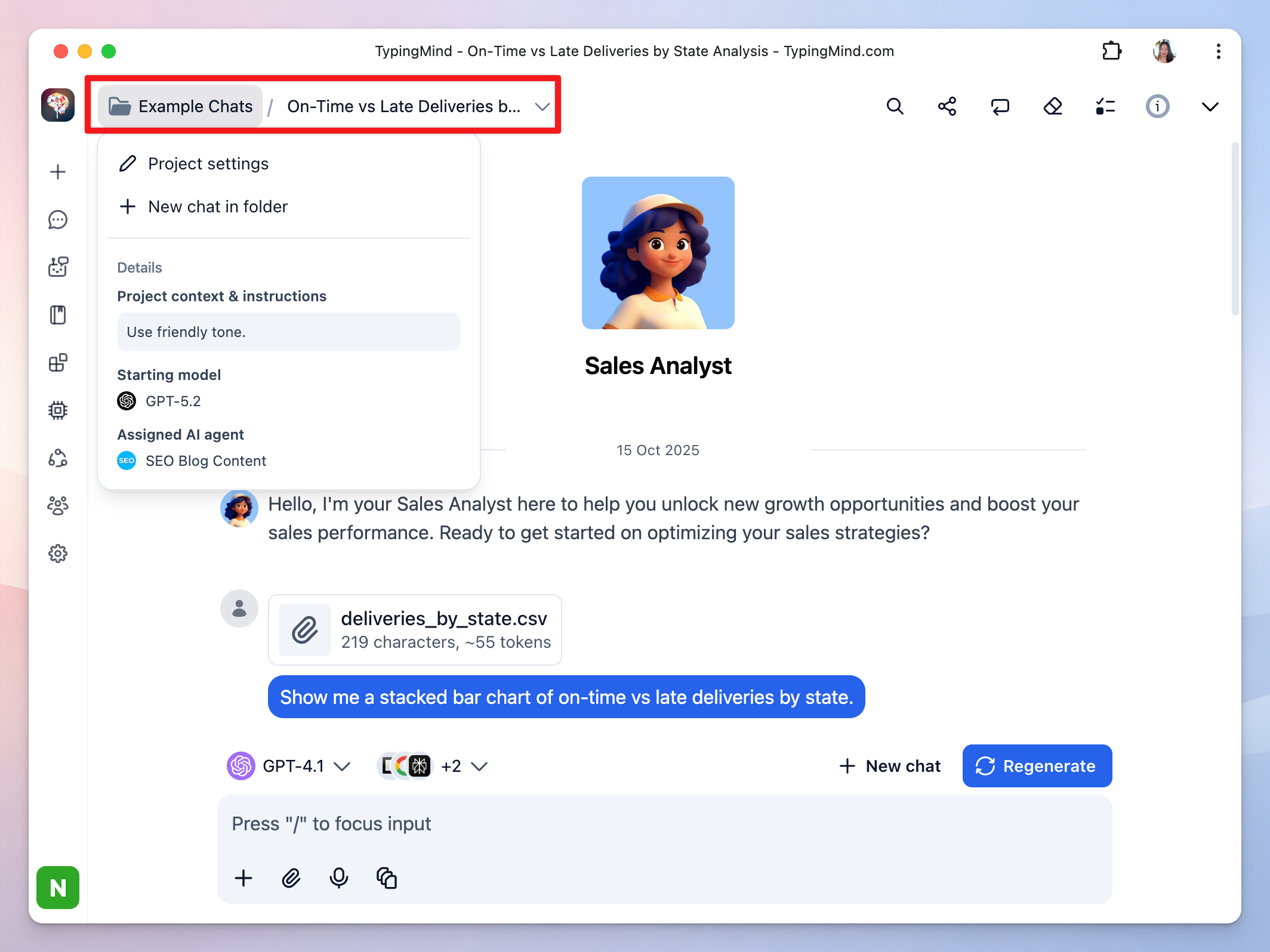Click the TypingMind app logo icon
Screen dimensions: 1270x952
click(x=58, y=106)
